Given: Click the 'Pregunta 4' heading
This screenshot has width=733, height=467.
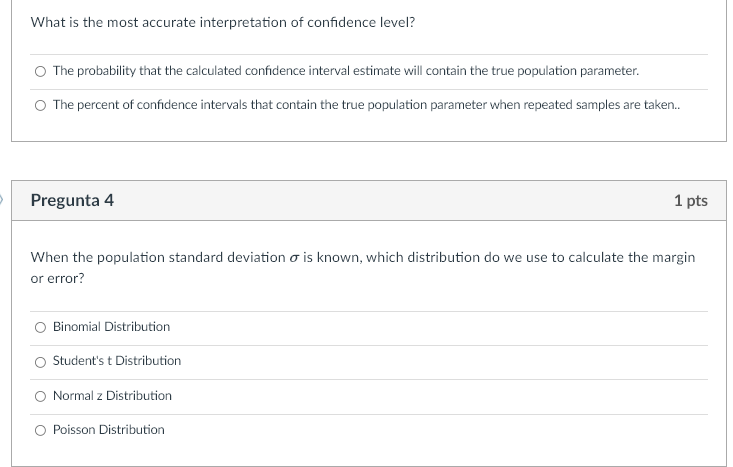Looking at the screenshot, I should (x=72, y=200).
